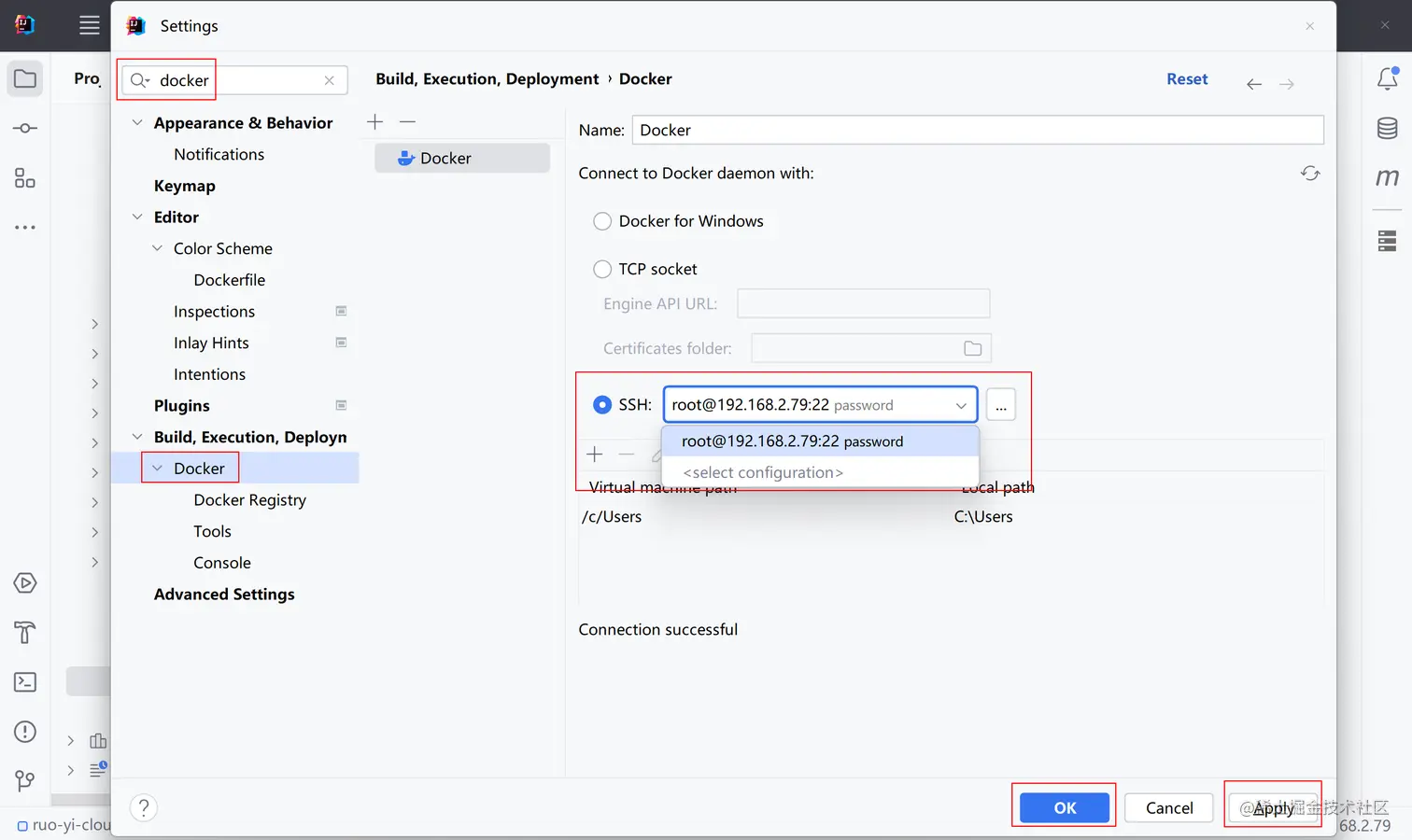1412x840 pixels.
Task: Open Docker Registry settings
Action: click(x=249, y=500)
